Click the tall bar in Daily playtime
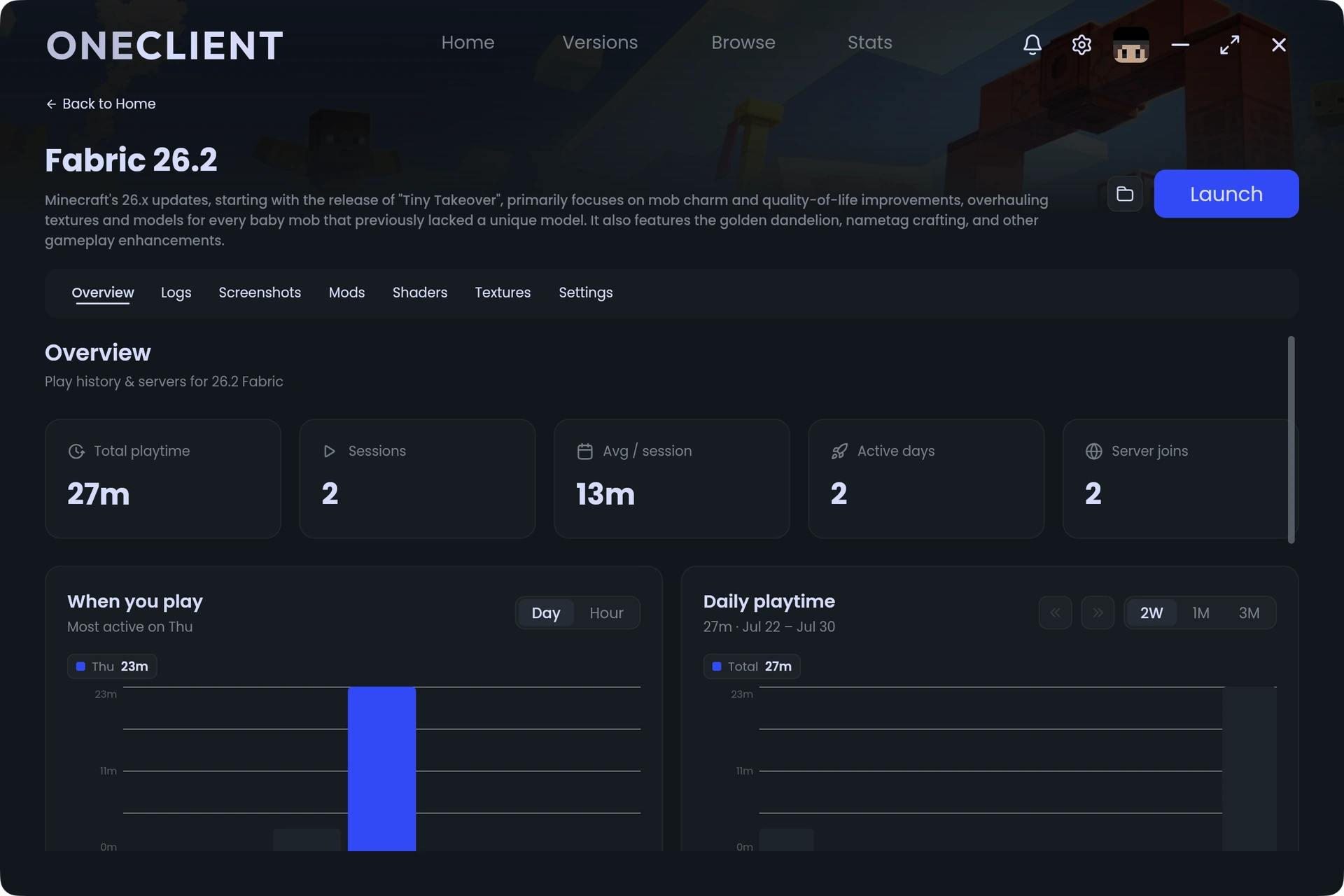Viewport: 1344px width, 896px height. (1249, 769)
